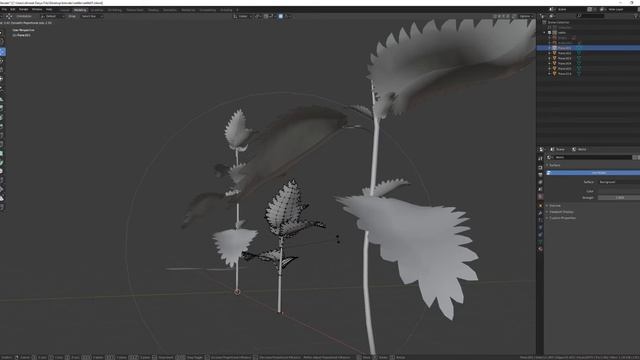The height and width of the screenshot is (360, 640).
Task: Open the Physics properties tab
Action: [540, 227]
